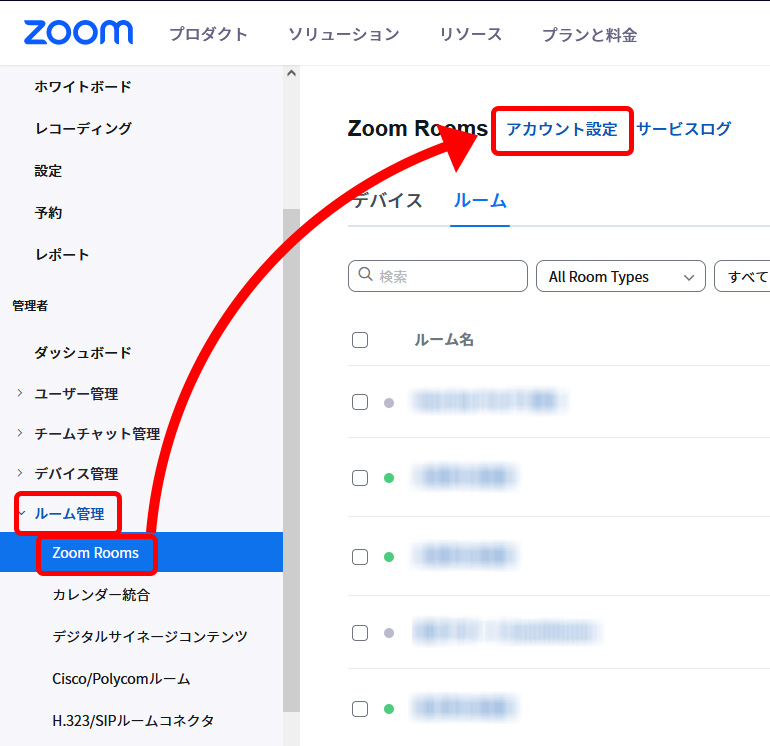Open All Room Types dropdown

pos(621,276)
